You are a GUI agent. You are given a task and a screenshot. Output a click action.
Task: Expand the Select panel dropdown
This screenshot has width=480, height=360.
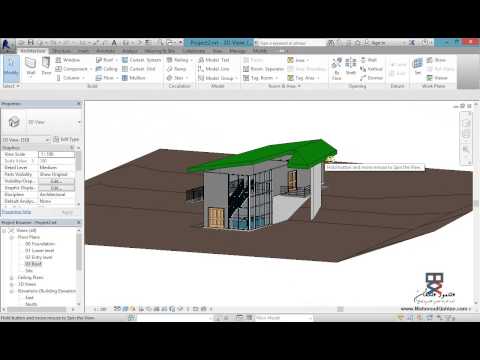click(11, 86)
